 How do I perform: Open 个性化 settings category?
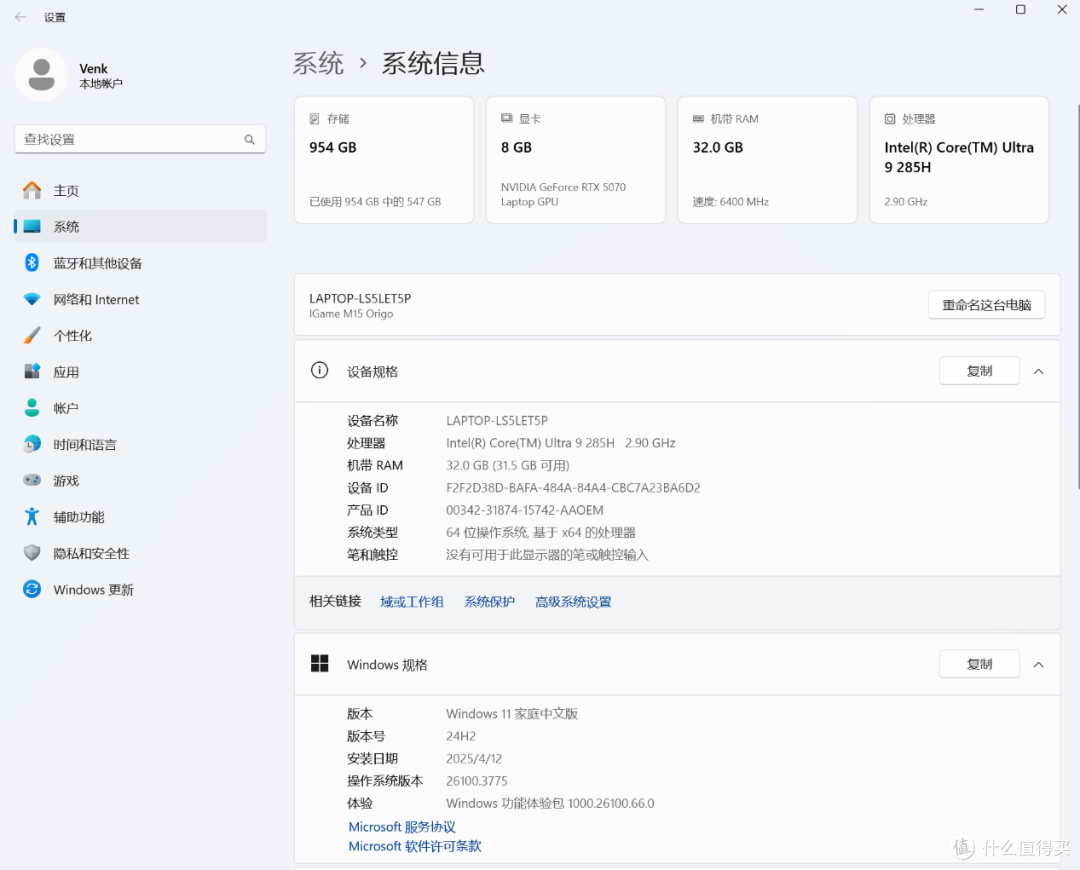point(140,336)
